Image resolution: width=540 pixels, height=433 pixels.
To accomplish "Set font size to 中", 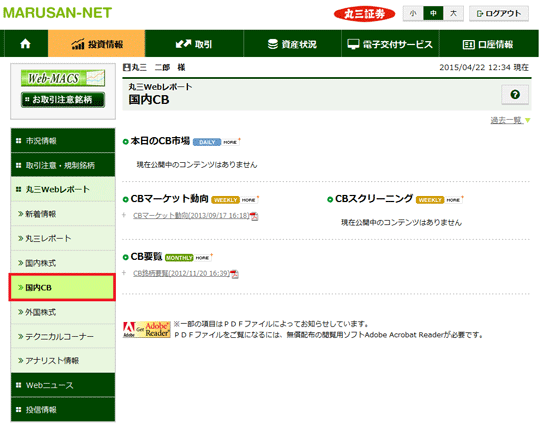I will point(433,13).
